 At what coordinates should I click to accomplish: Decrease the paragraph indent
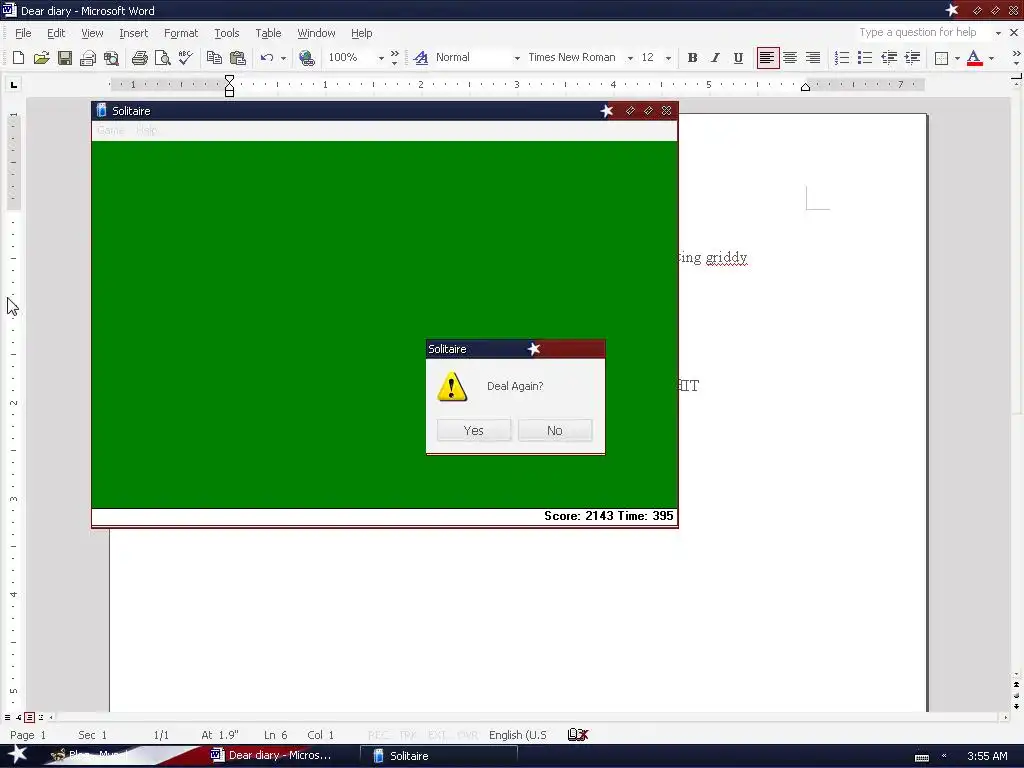889,58
